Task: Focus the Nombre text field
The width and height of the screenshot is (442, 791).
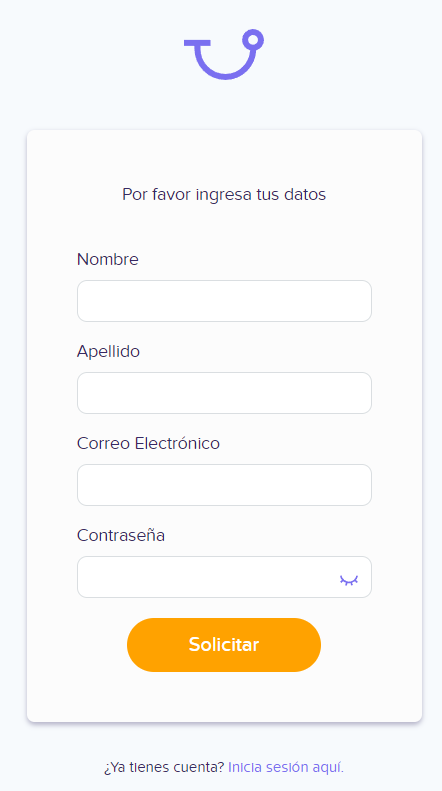Action: [x=224, y=301]
